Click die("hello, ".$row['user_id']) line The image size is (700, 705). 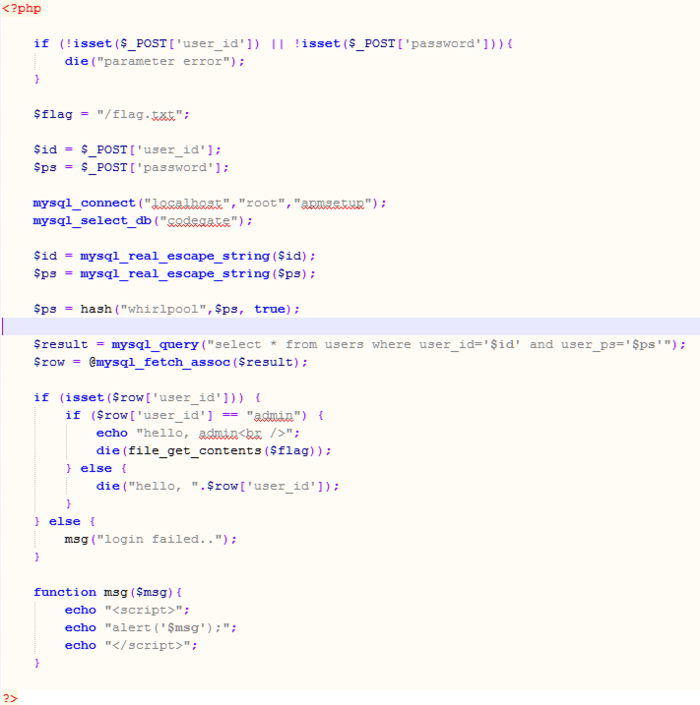tap(217, 486)
